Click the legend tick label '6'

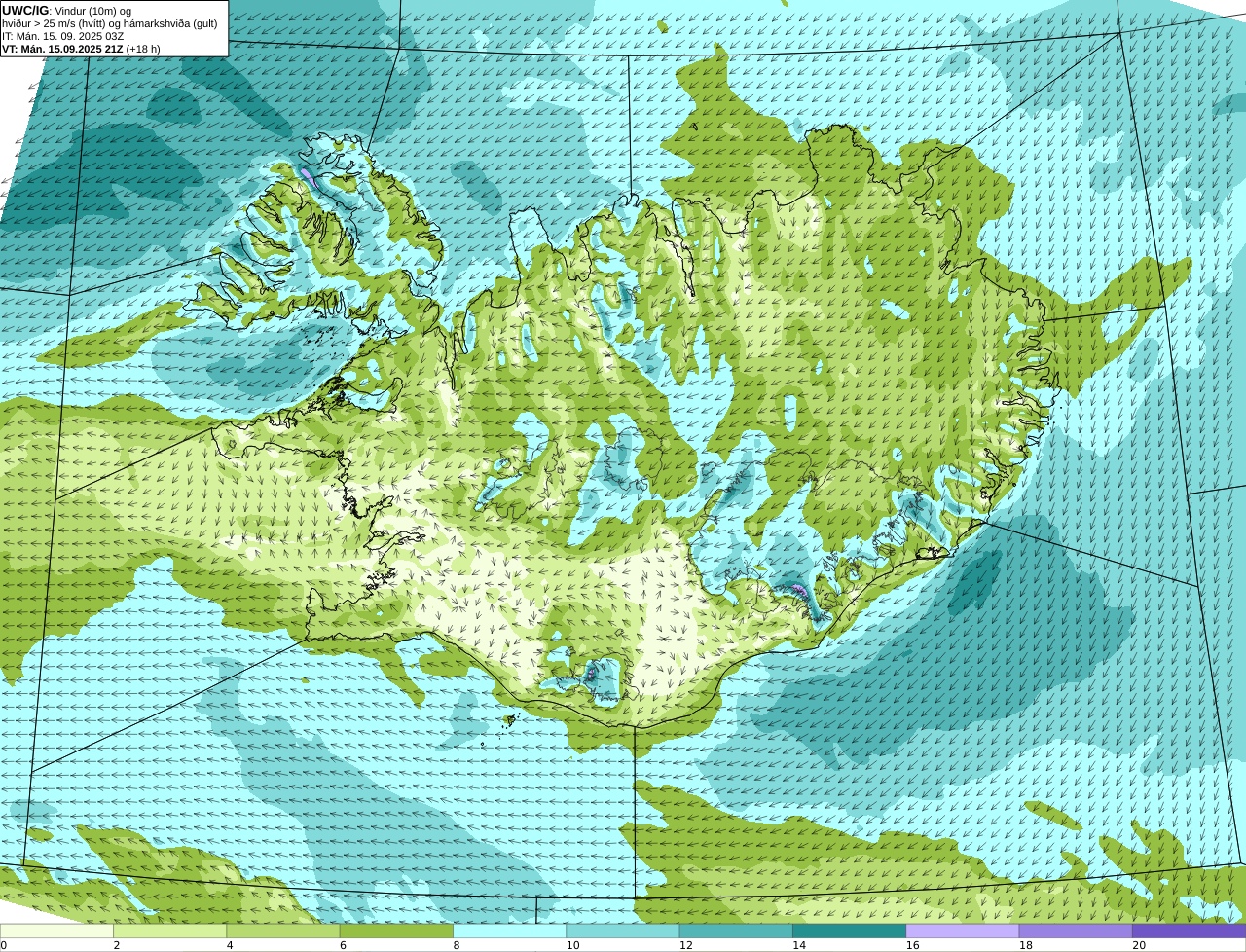tap(343, 945)
